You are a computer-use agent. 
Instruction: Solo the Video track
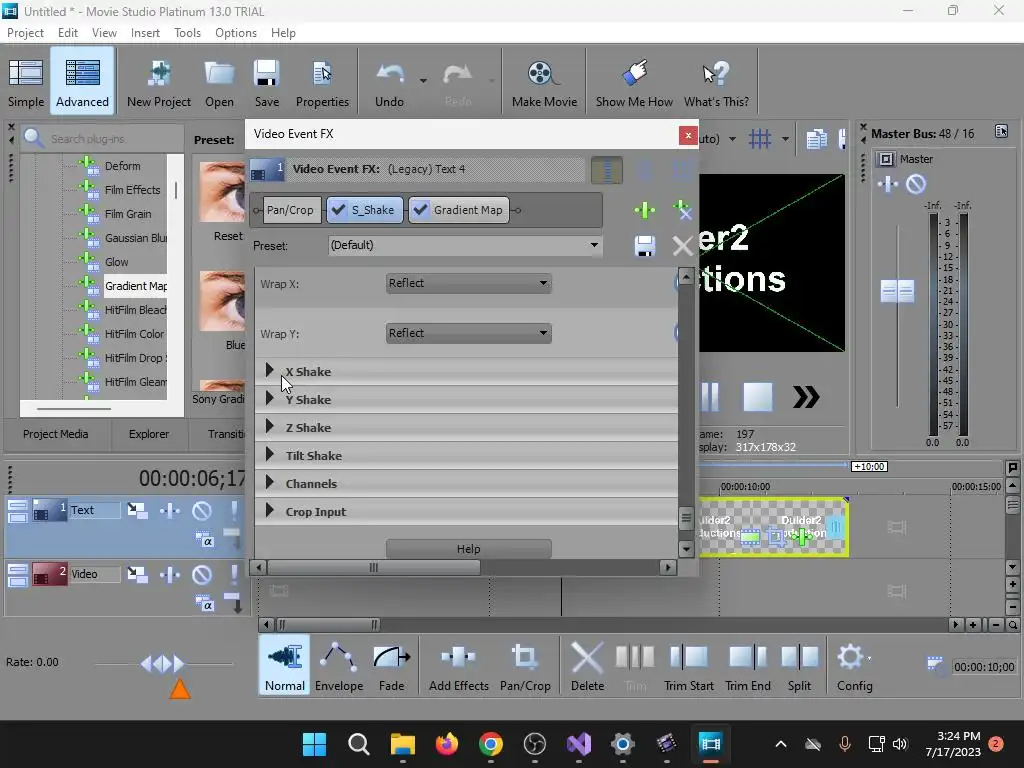pos(233,574)
